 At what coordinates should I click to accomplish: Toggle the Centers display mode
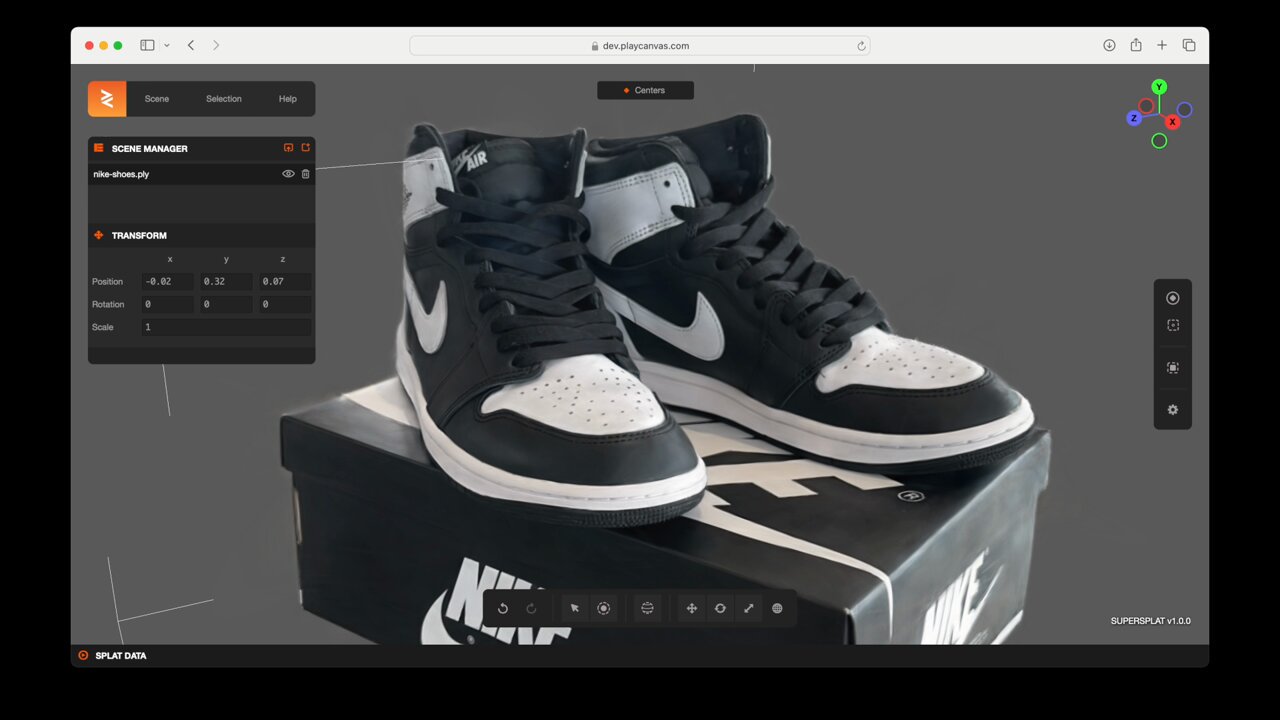click(x=645, y=90)
